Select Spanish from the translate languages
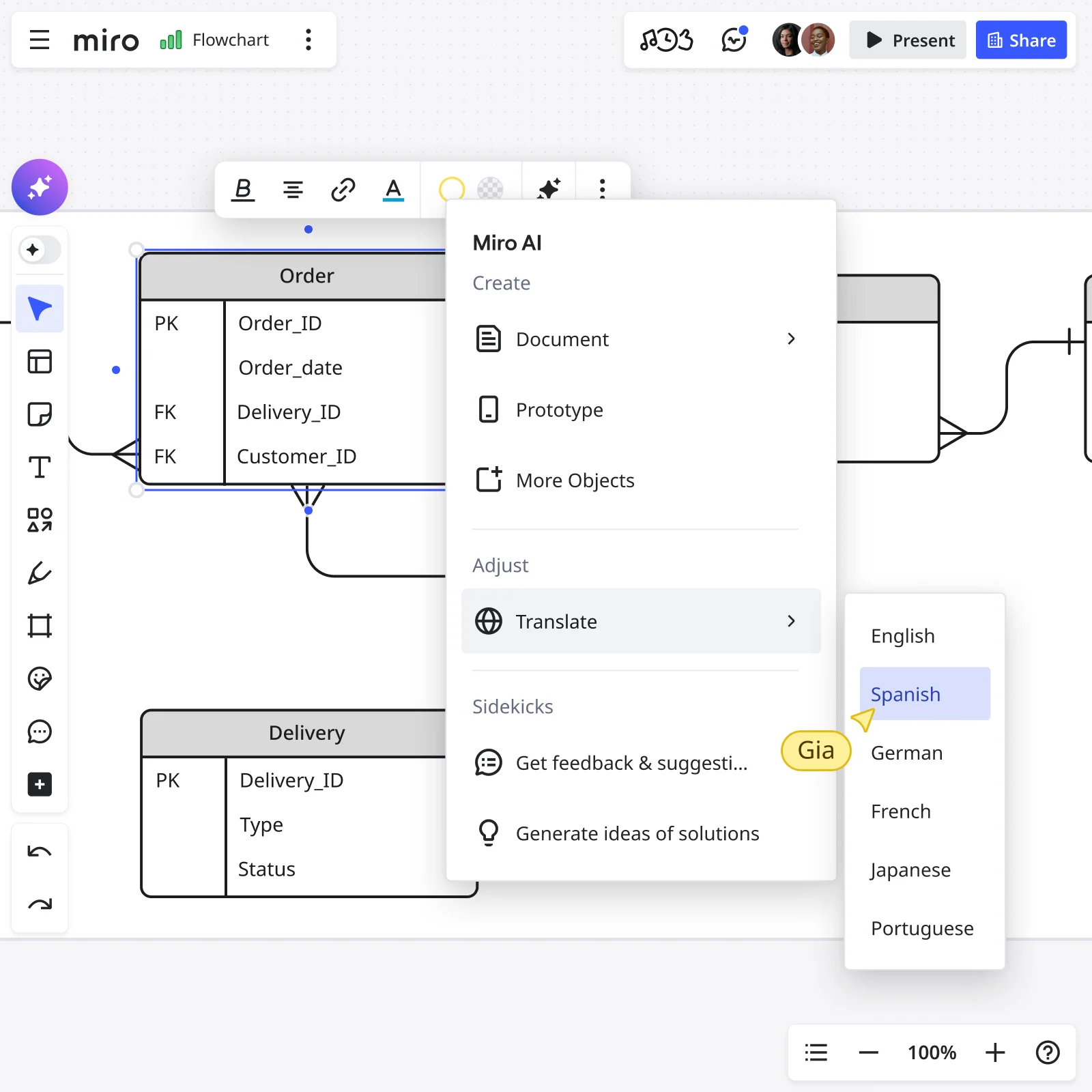 click(904, 693)
